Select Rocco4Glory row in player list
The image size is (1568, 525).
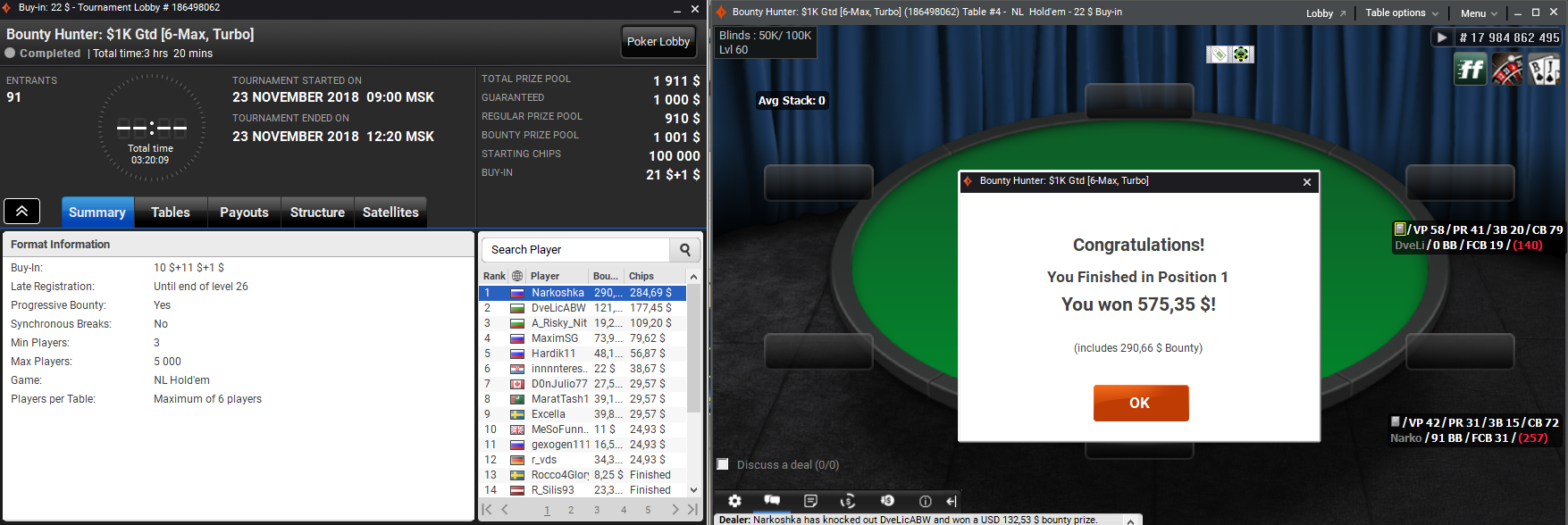point(583,475)
